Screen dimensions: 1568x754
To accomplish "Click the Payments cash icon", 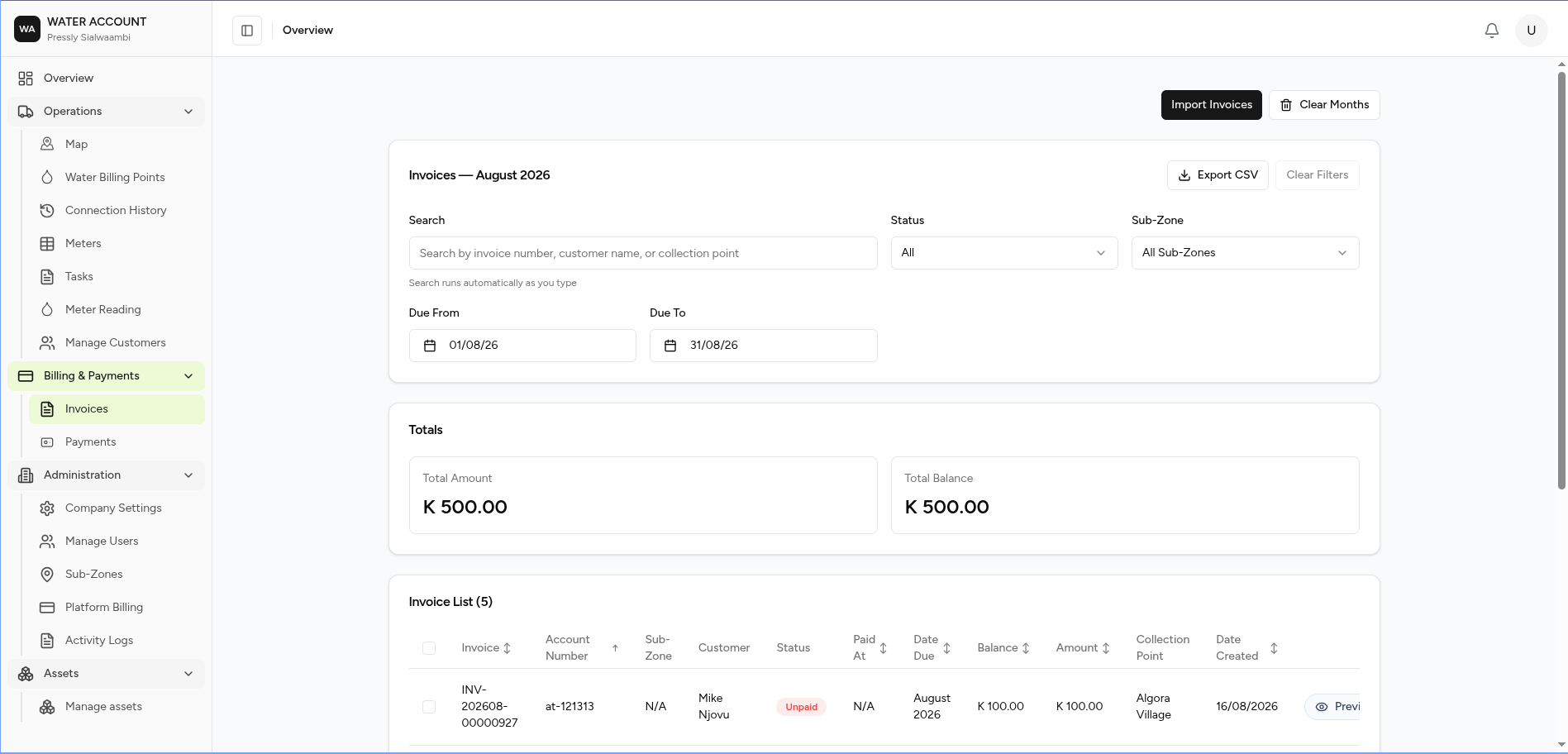I will pyautogui.click(x=47, y=442).
